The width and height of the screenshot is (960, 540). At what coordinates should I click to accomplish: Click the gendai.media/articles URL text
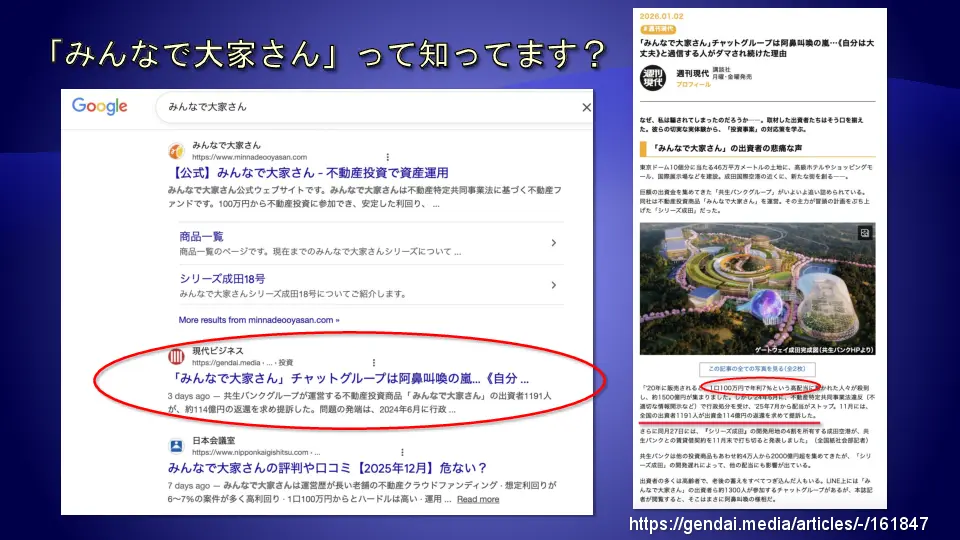[x=779, y=524]
